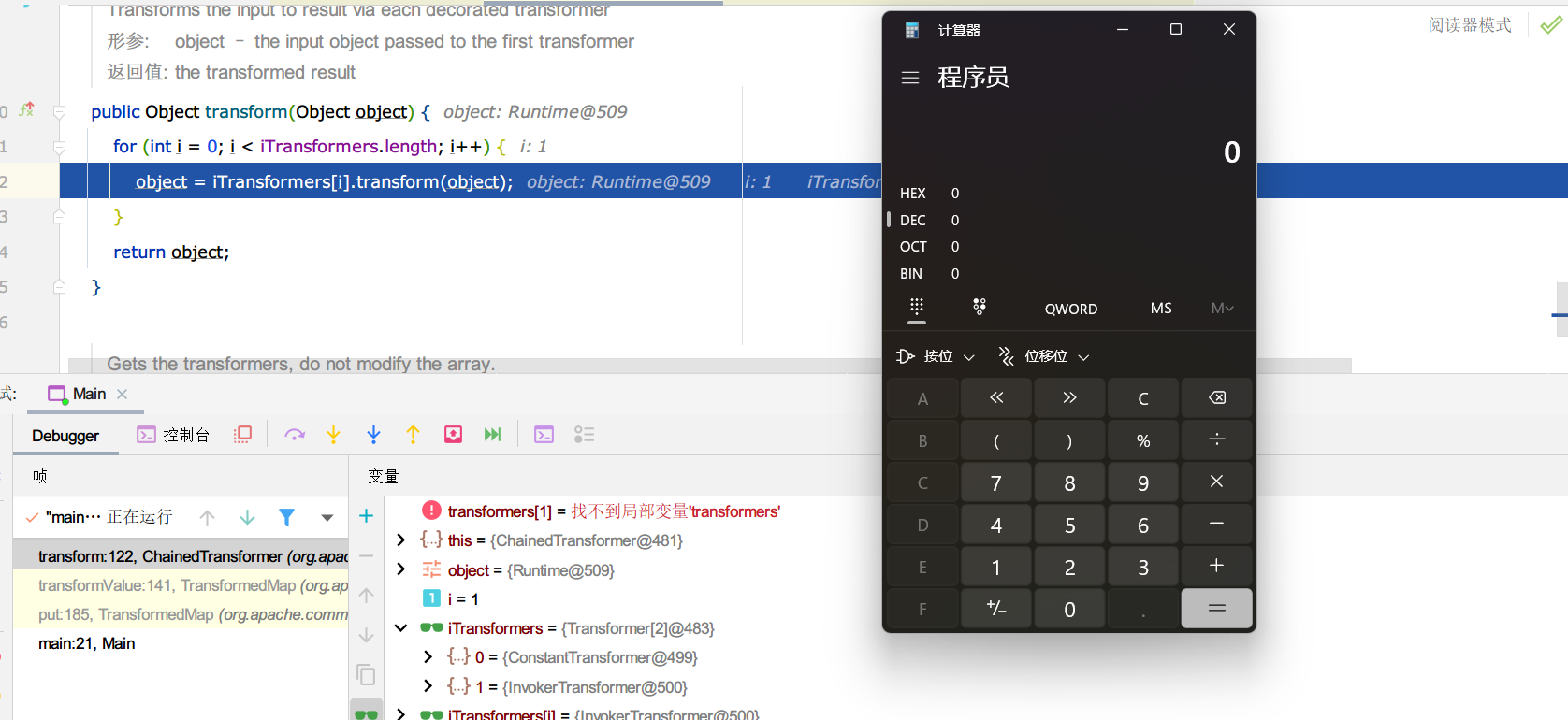Click the filter frames funnel icon
Screen dimensions: 1568x720
286,517
